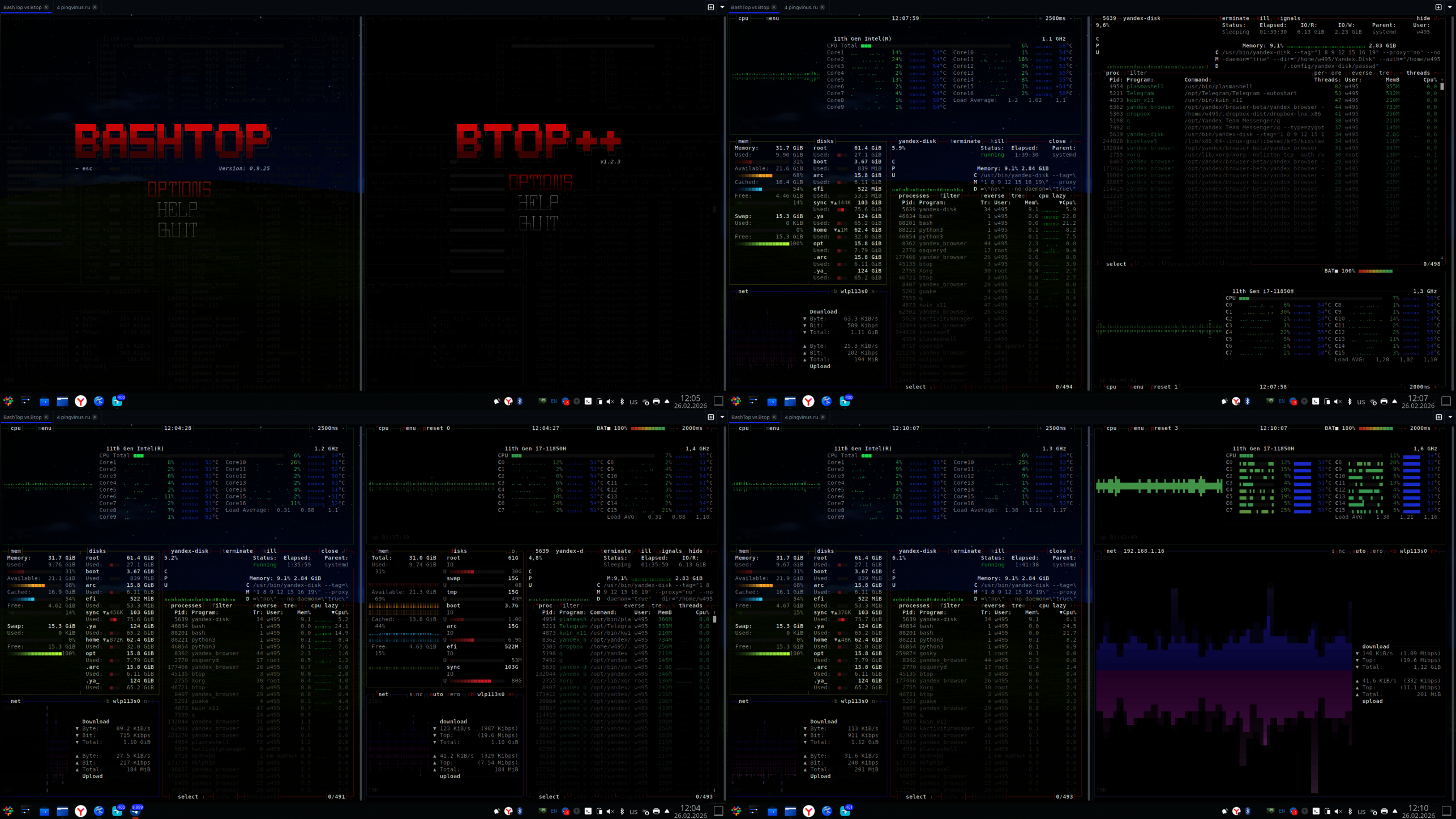
Task: Click preset 3 in btop header
Action: pyautogui.click(x=1164, y=428)
